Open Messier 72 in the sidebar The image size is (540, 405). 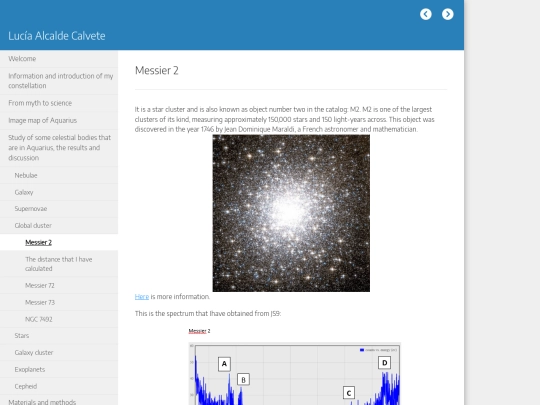coord(59,285)
